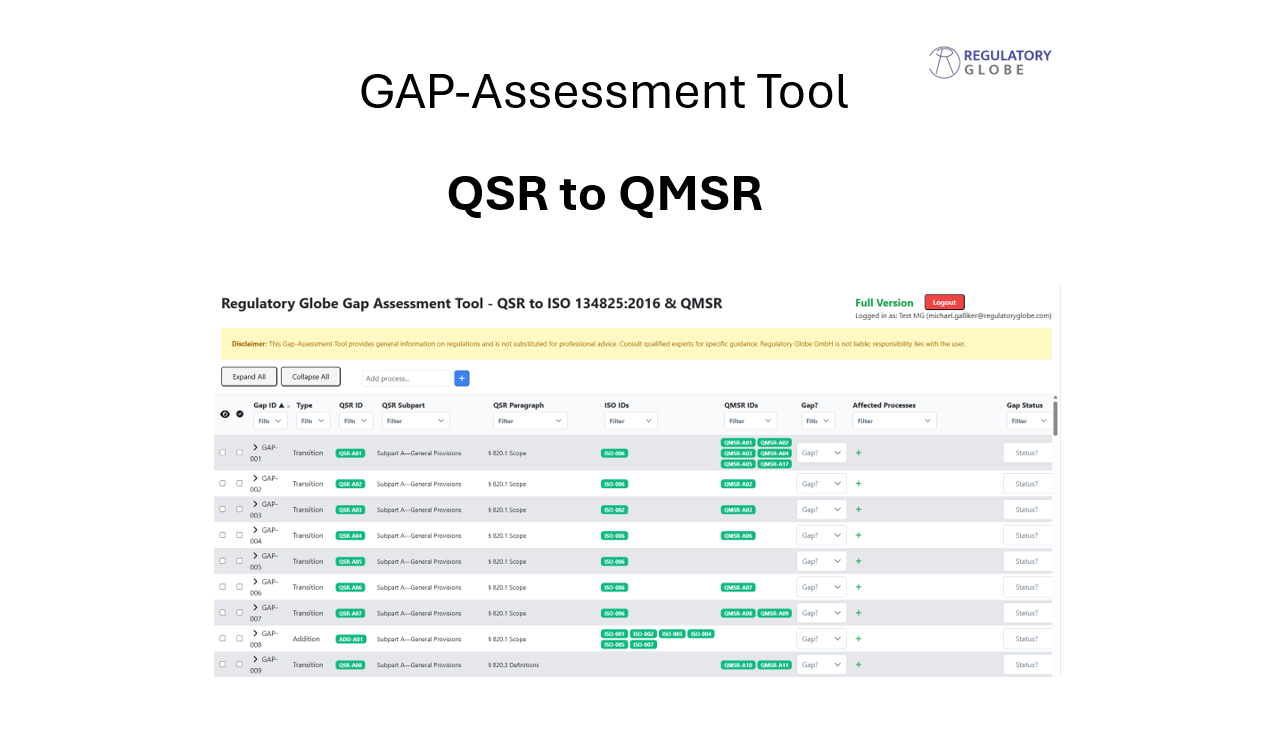Click the ISO-002 tag in GAP-003 row

coord(615,510)
